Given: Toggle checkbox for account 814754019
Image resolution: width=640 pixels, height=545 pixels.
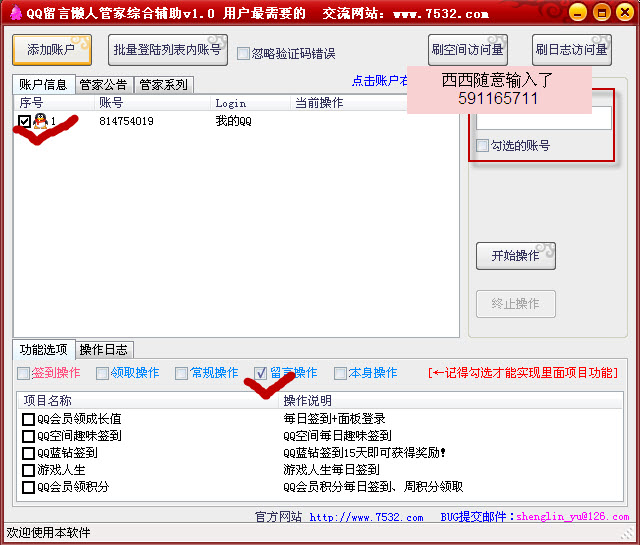Looking at the screenshot, I should 24,121.
